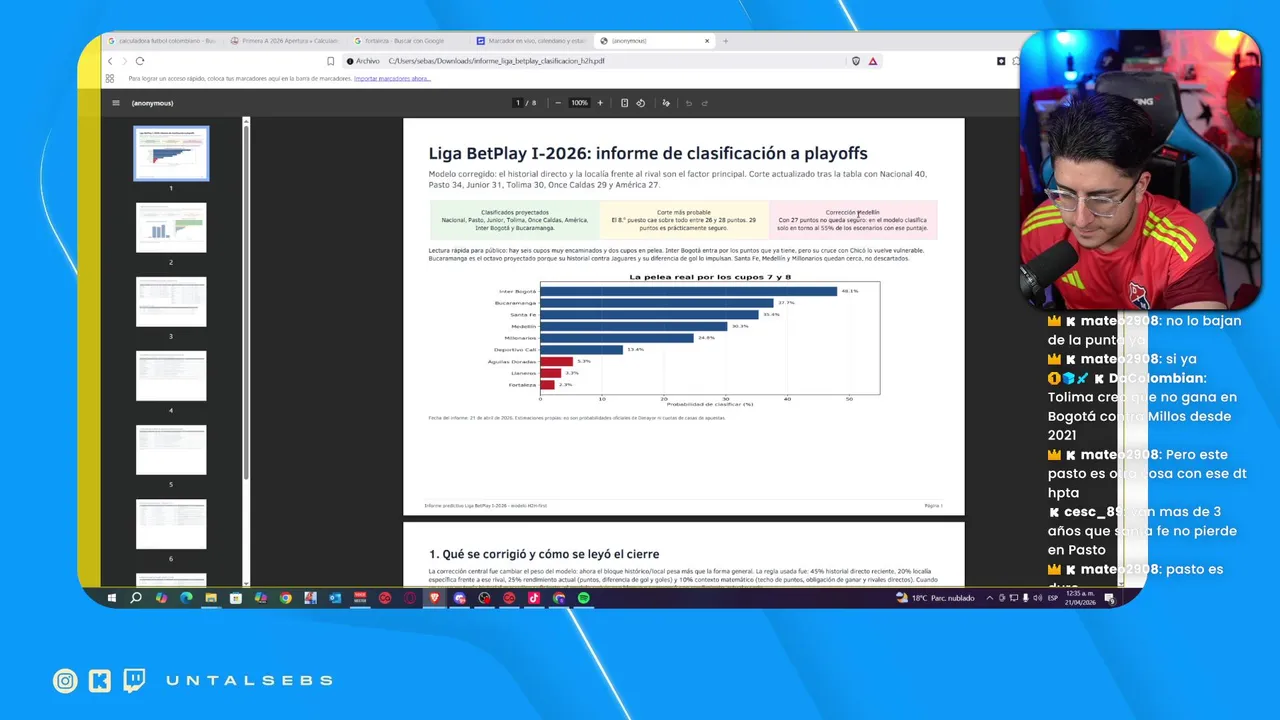This screenshot has width=1280, height=720.
Task: Select page 2 thumbnail
Action: (171, 227)
